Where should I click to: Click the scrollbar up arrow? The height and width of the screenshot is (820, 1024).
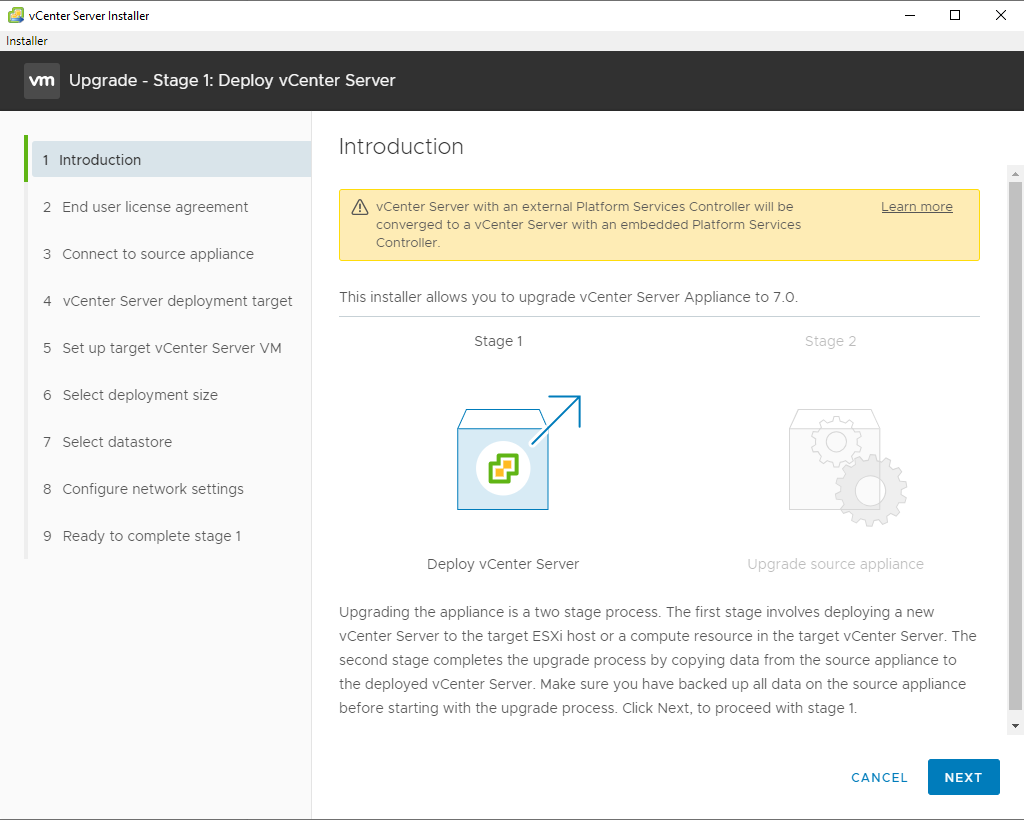pyautogui.click(x=1015, y=174)
